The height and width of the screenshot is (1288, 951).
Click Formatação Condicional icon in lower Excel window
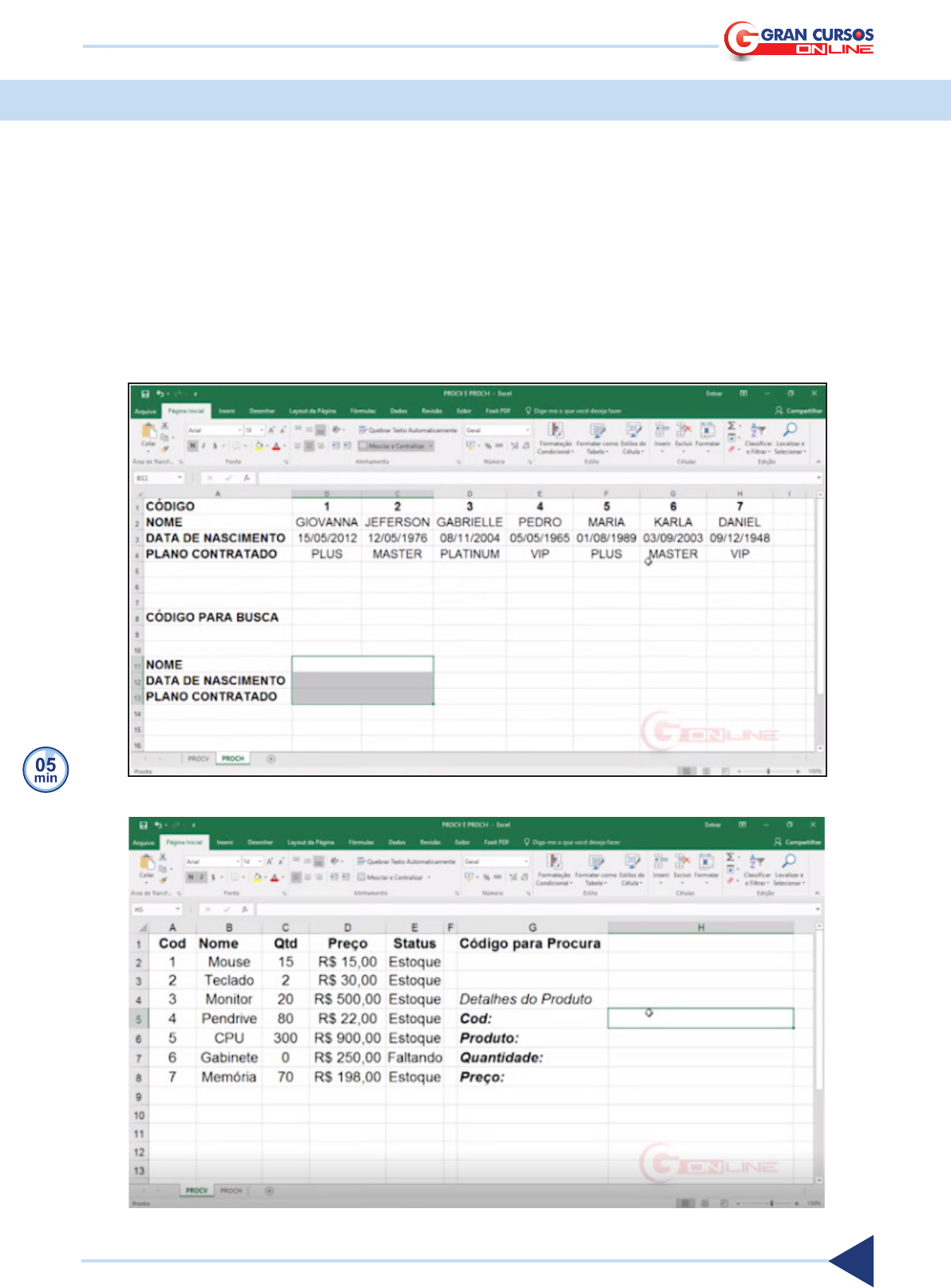[x=553, y=864]
